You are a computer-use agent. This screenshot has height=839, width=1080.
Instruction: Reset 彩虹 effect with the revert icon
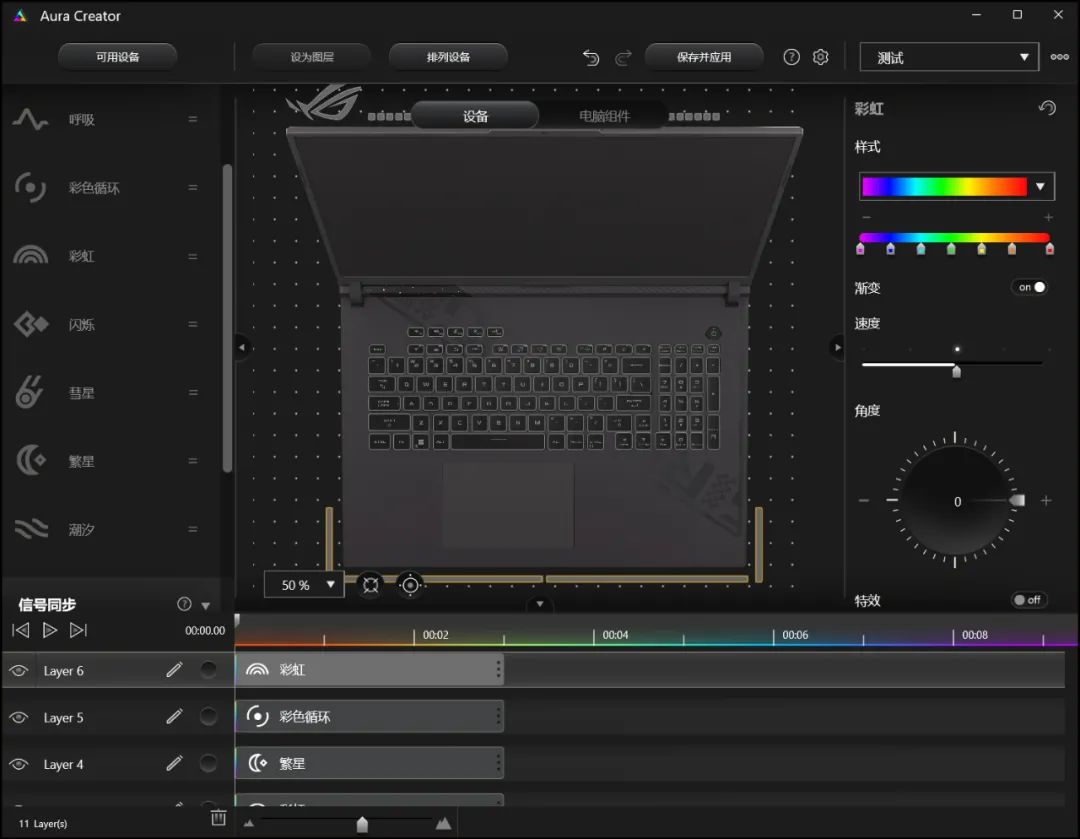1047,108
